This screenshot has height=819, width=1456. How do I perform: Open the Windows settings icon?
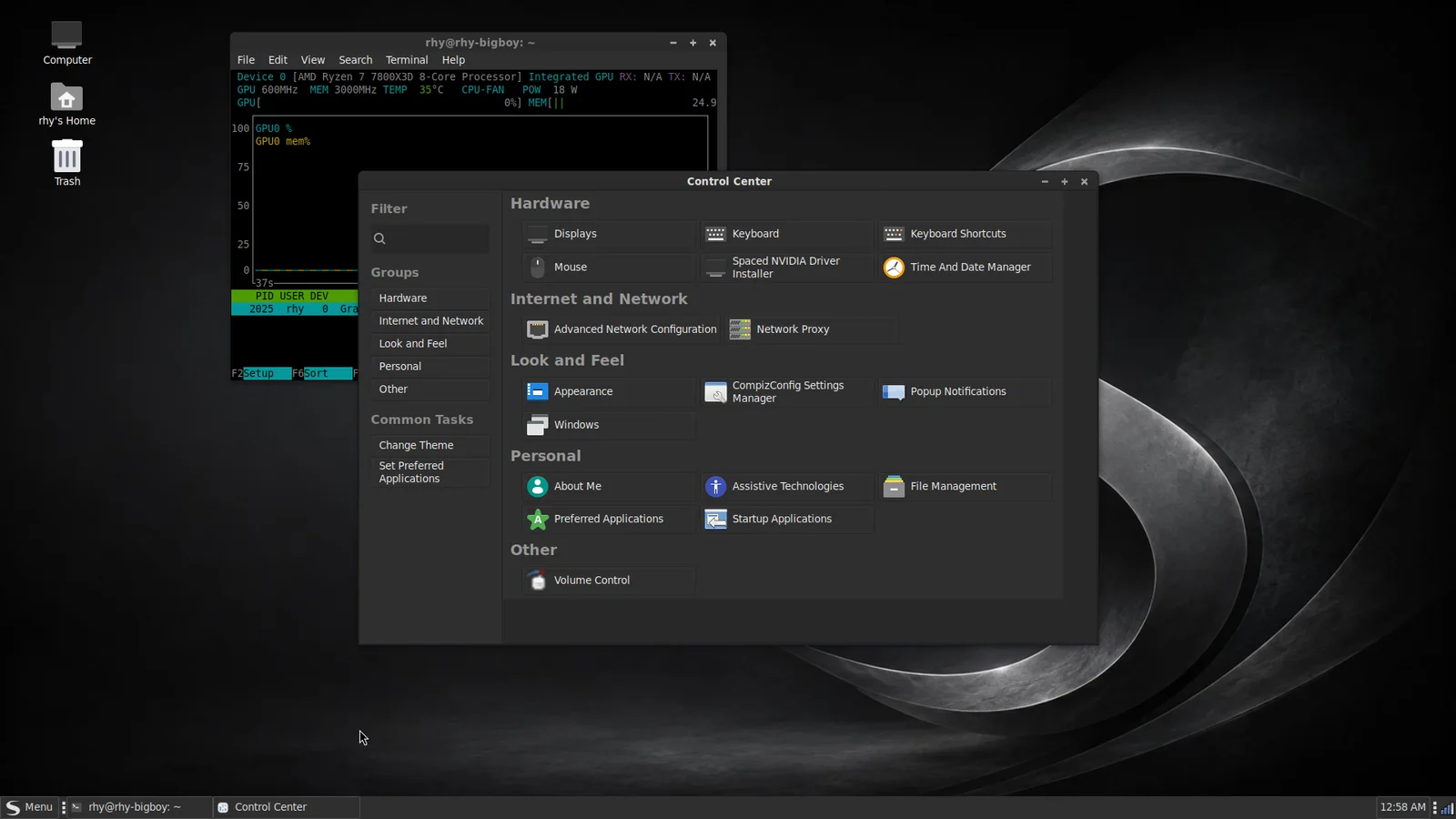[x=538, y=425]
